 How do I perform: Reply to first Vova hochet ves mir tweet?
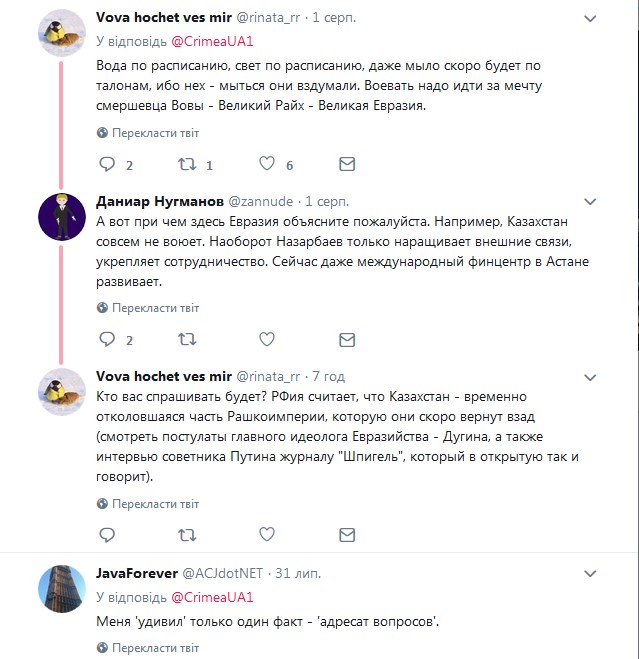pos(108,164)
